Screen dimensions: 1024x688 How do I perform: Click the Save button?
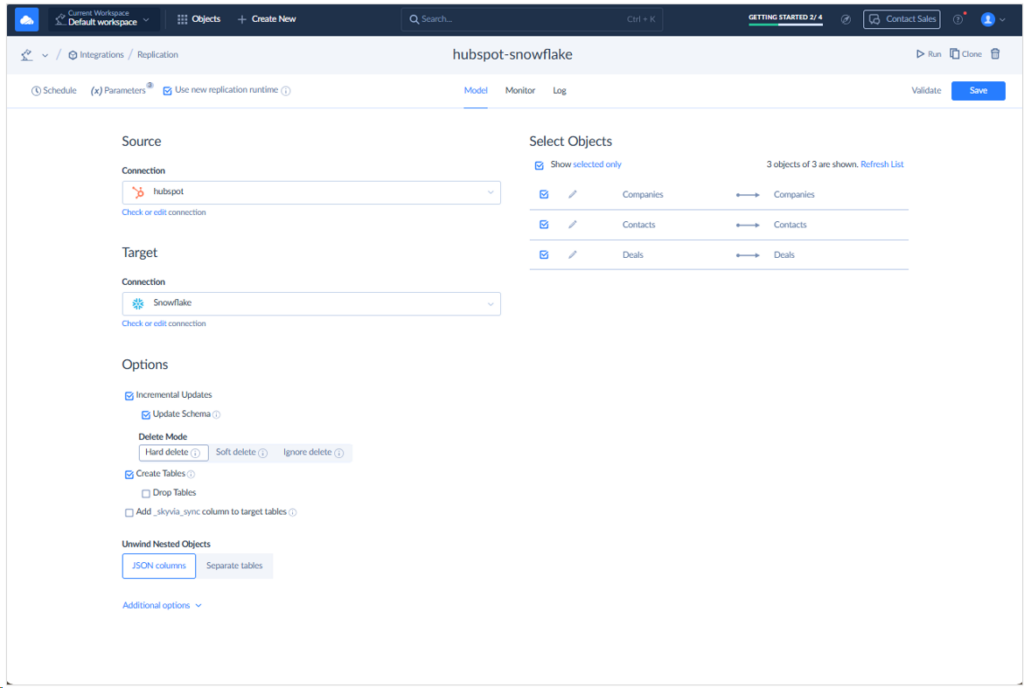(978, 91)
